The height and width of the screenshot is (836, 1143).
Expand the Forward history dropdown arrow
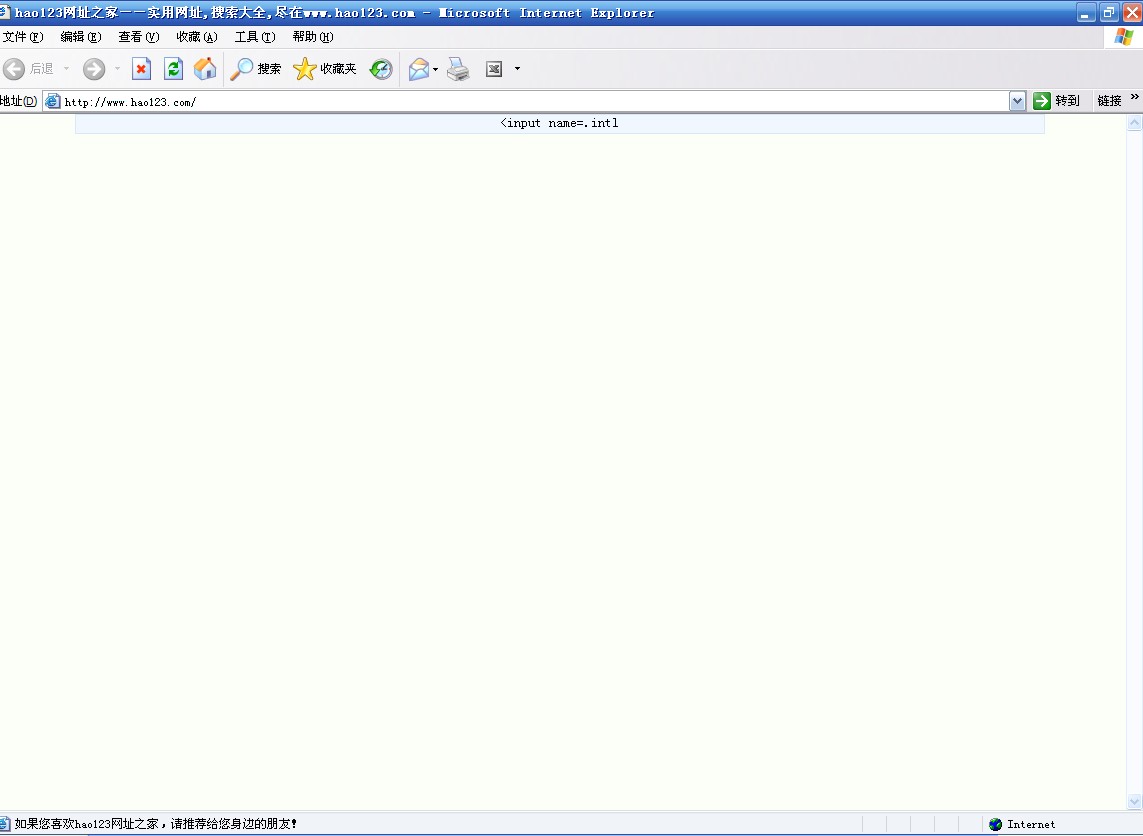[x=117, y=69]
